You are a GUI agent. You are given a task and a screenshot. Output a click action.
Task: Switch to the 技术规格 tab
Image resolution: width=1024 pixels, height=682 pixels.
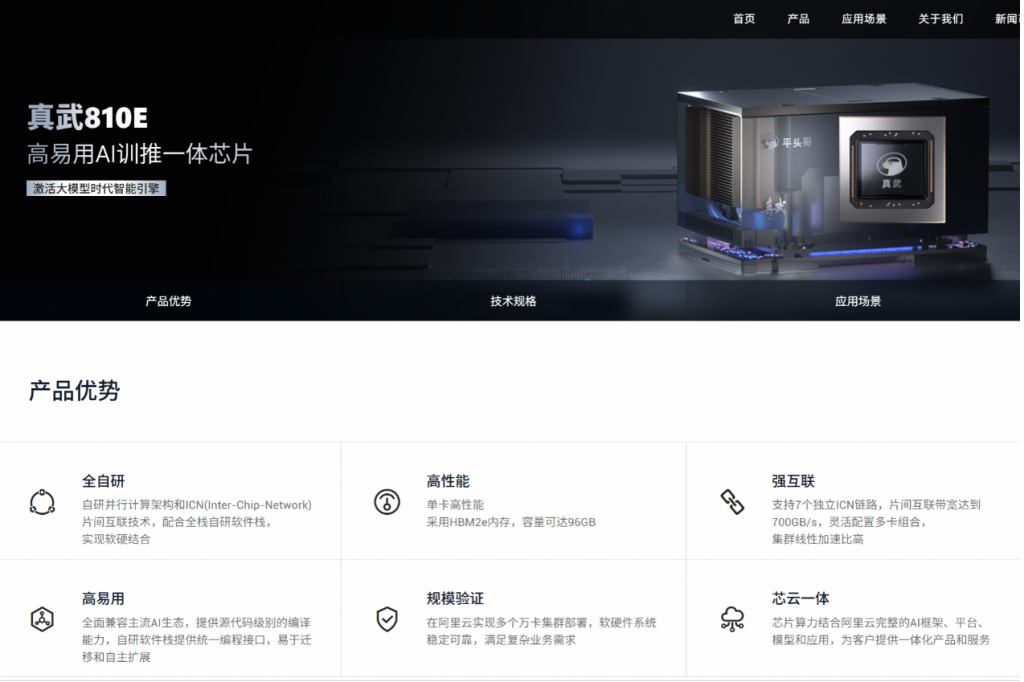(x=513, y=301)
